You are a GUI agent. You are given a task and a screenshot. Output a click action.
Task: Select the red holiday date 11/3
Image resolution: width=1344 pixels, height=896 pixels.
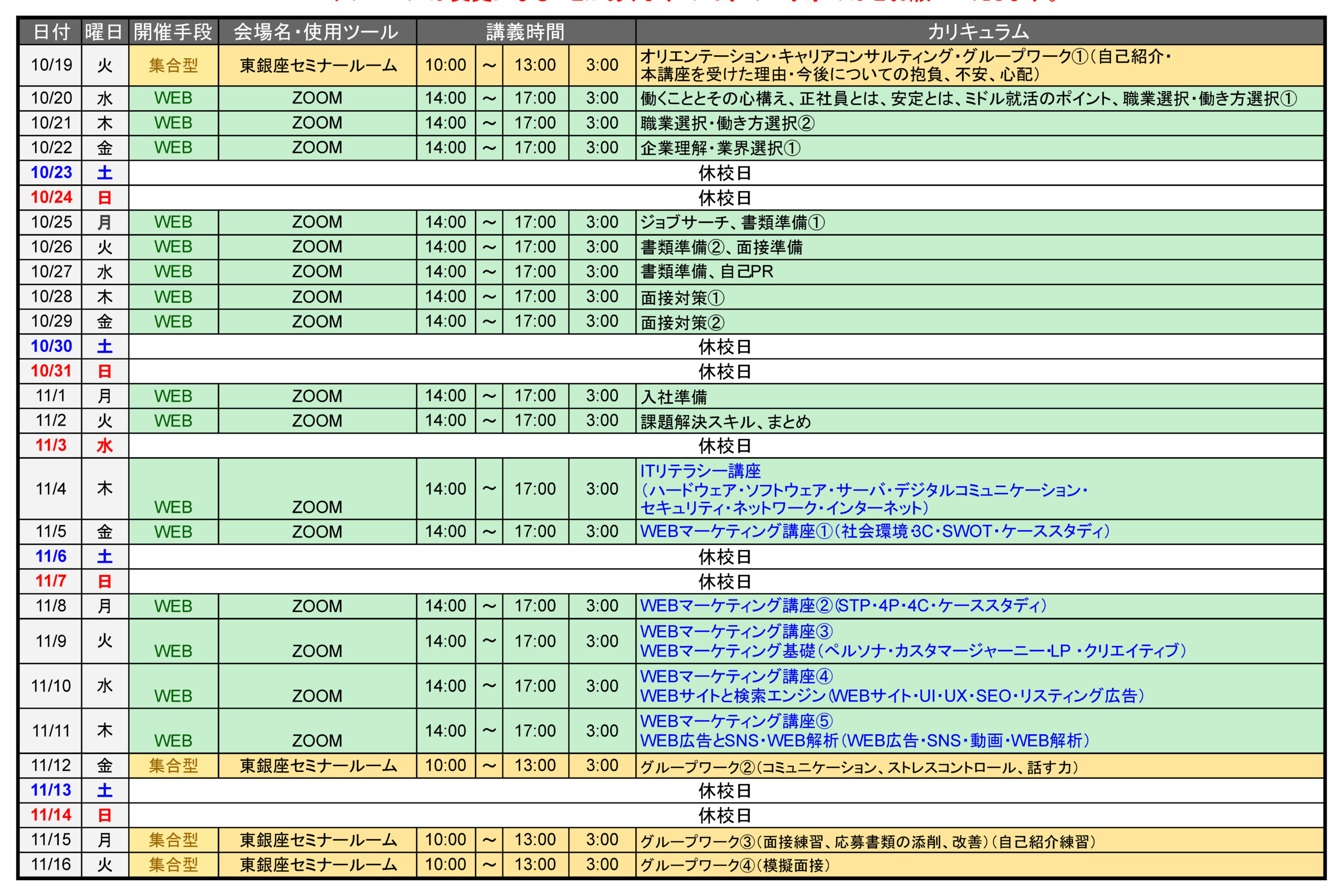click(51, 446)
